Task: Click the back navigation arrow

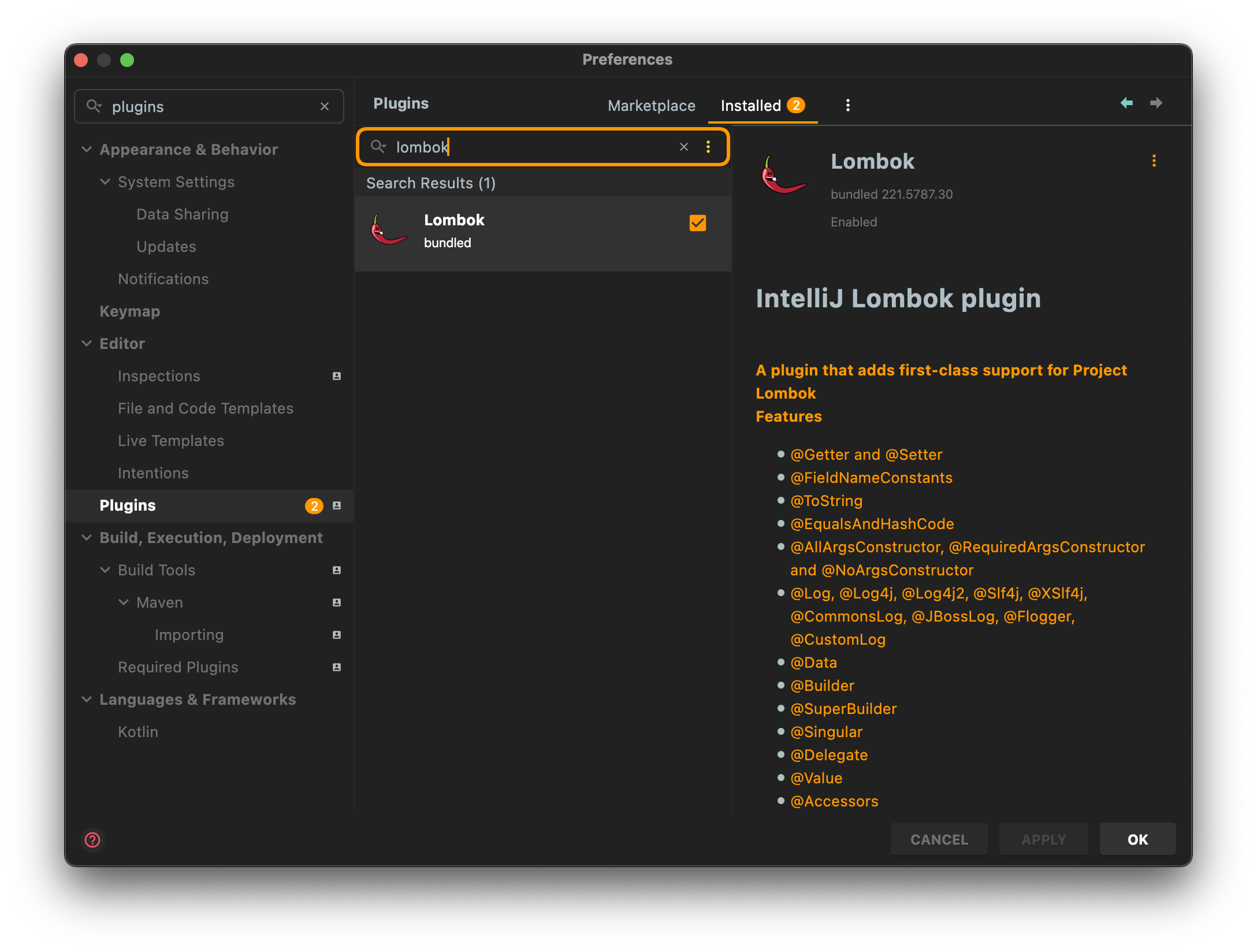Action: 1126,103
